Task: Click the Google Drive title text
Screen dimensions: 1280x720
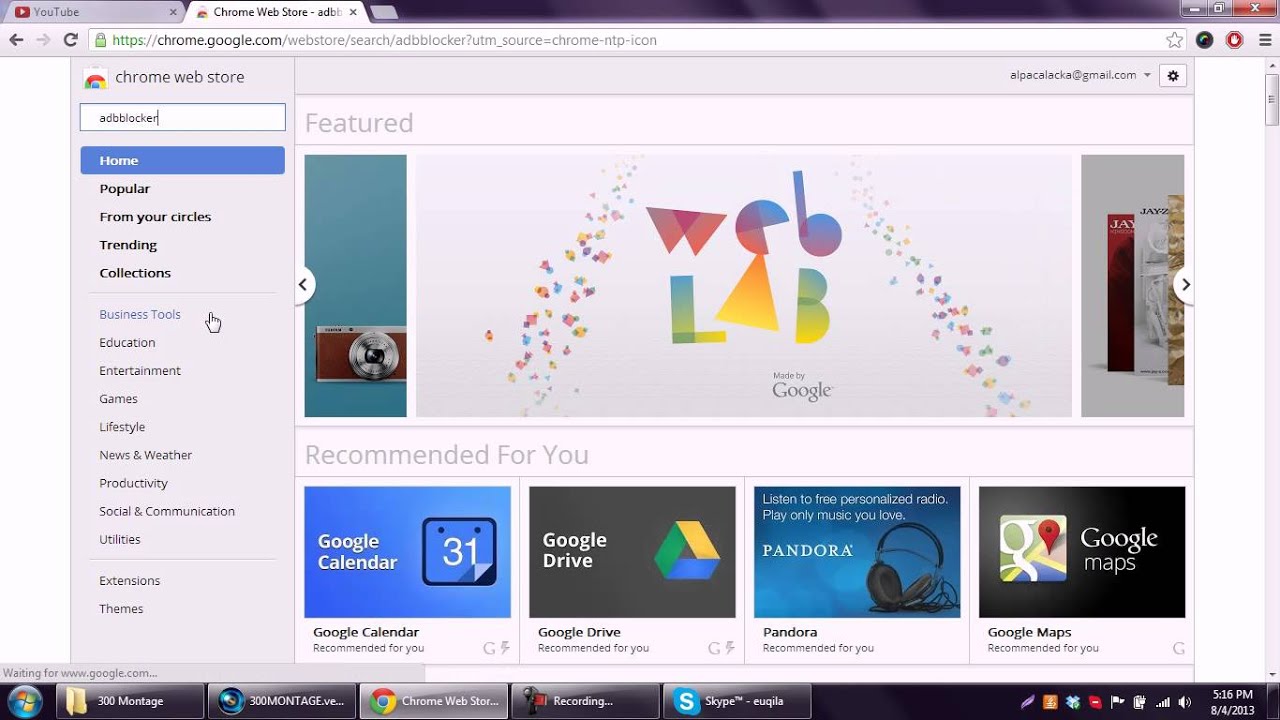Action: [x=579, y=632]
